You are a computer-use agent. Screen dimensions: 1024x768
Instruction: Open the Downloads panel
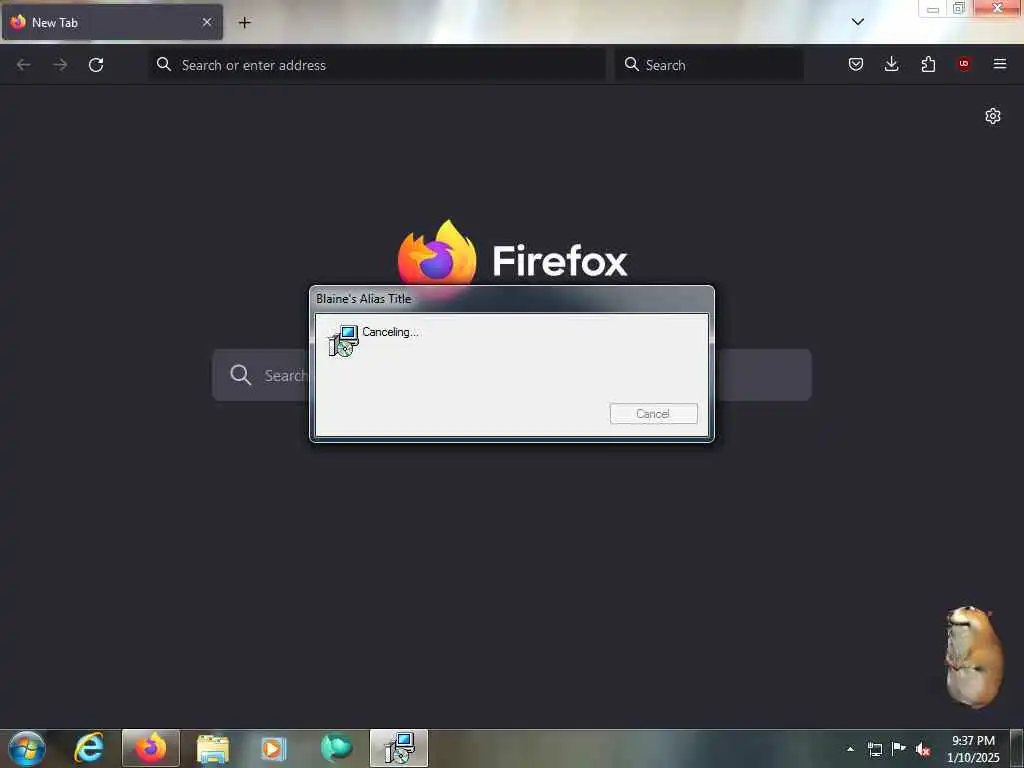click(x=891, y=64)
